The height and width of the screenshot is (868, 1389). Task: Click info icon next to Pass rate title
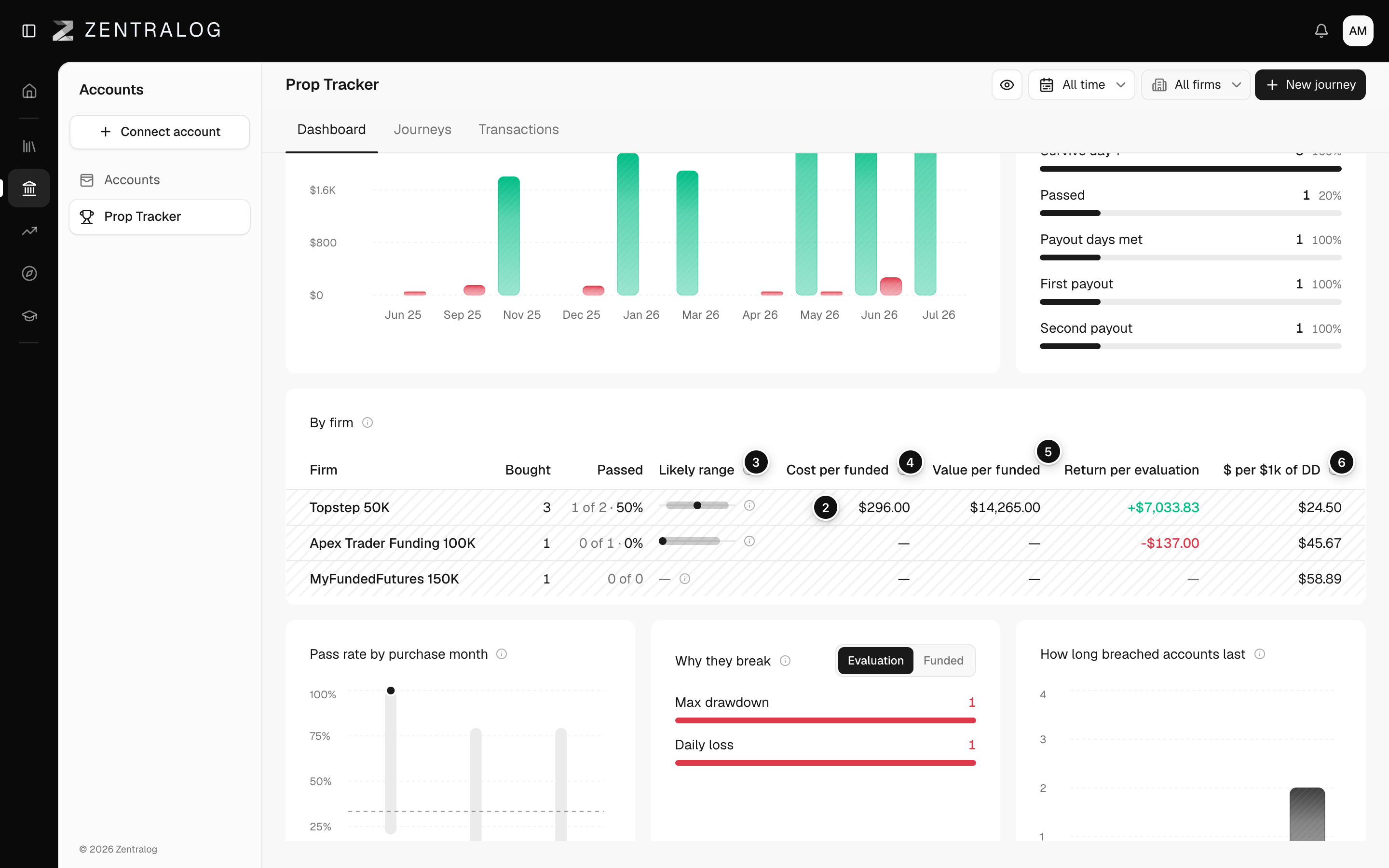tap(502, 654)
